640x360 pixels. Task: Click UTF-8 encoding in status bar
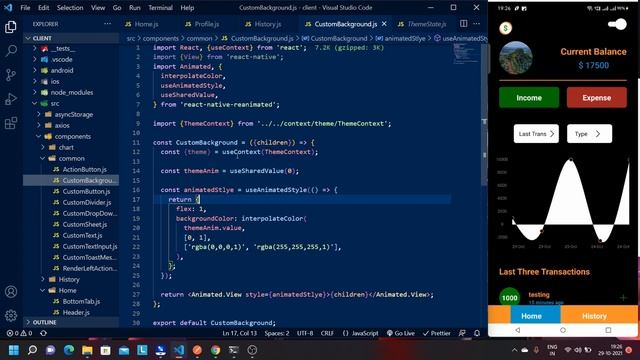[305, 333]
